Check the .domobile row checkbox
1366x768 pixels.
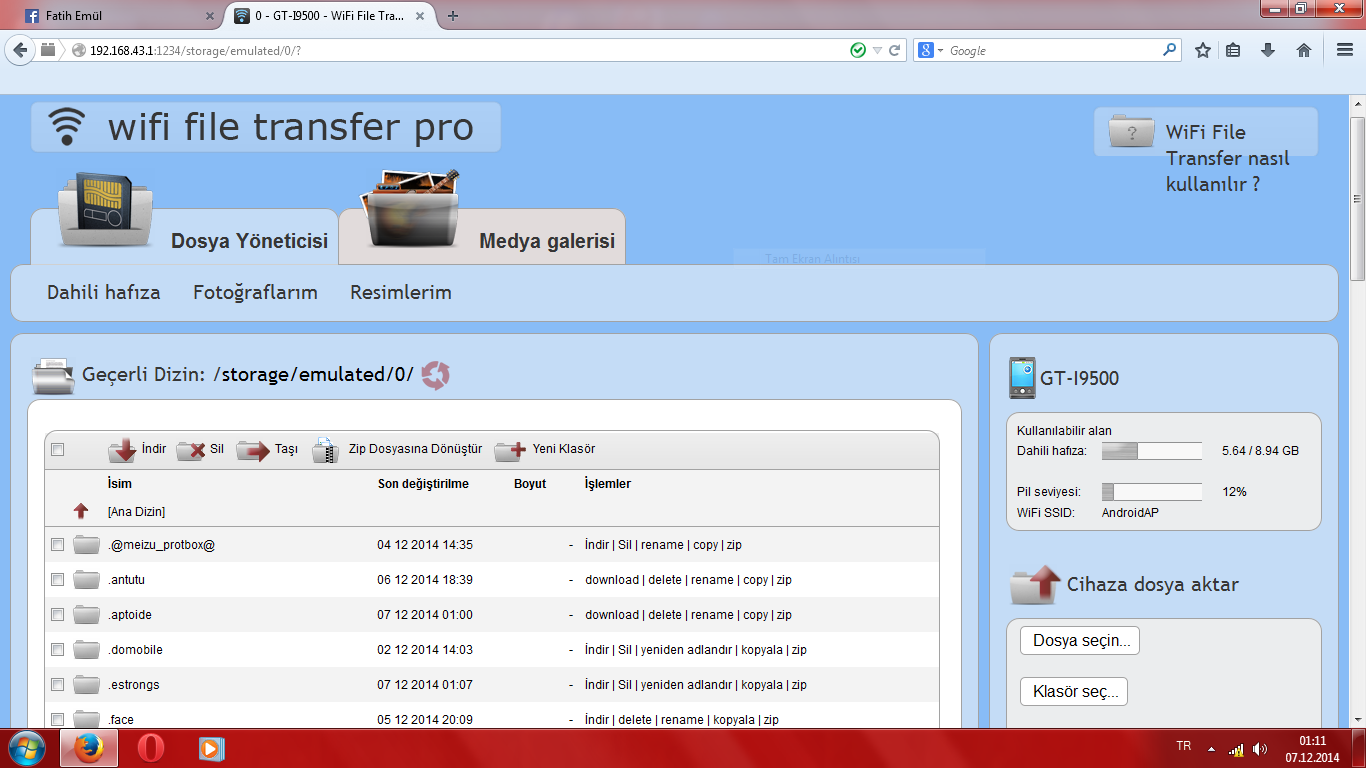[x=58, y=650]
